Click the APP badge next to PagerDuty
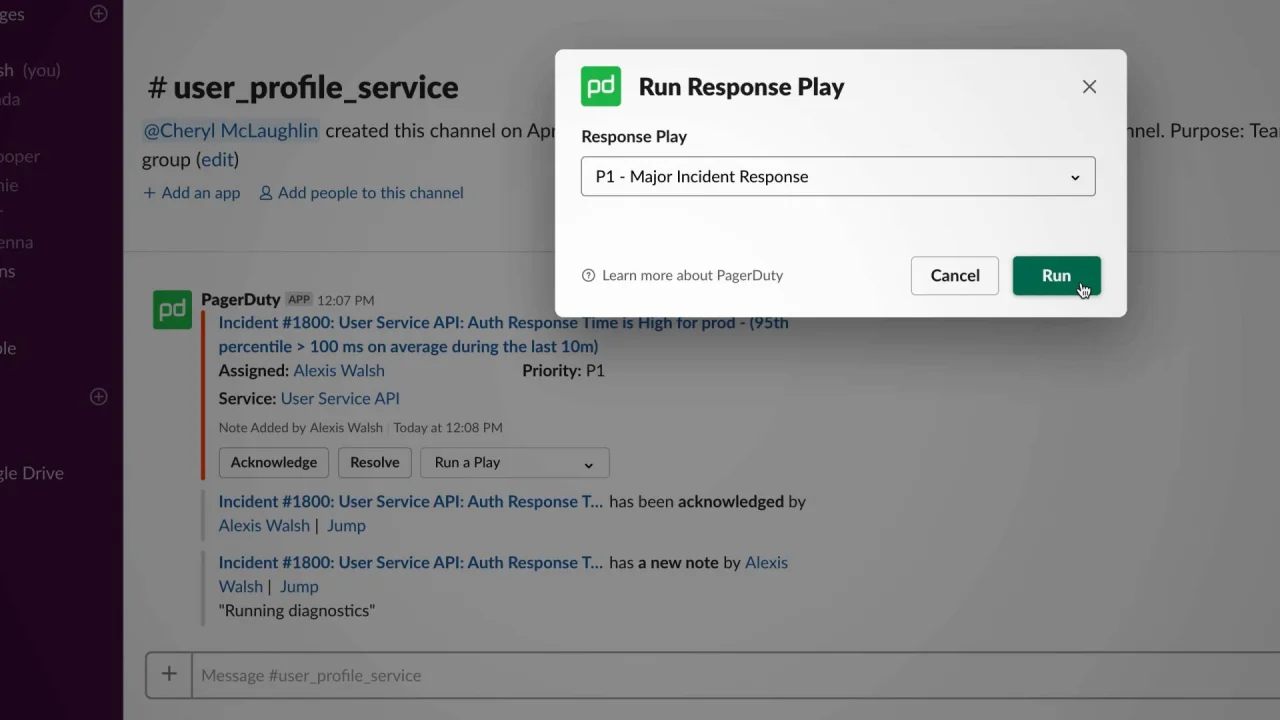This screenshot has width=1280, height=720. (x=299, y=299)
